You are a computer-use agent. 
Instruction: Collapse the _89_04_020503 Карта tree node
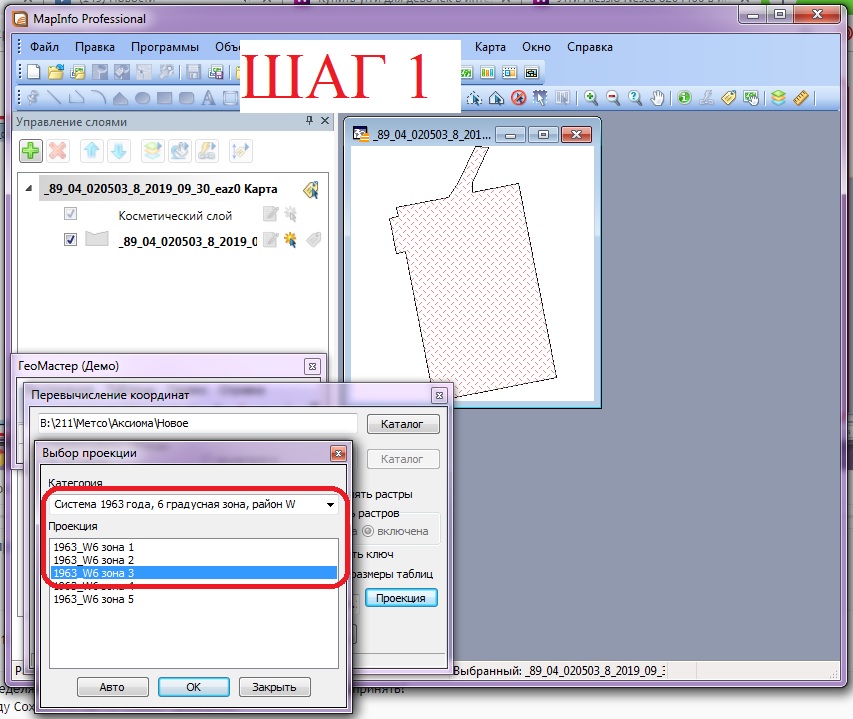coord(27,189)
